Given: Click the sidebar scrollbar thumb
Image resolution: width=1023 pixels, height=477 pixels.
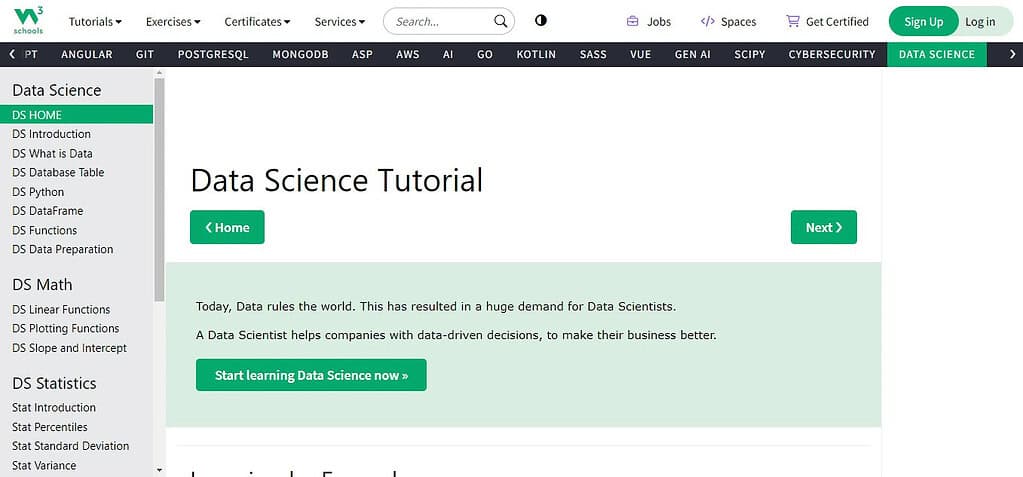Looking at the screenshot, I should (x=159, y=189).
